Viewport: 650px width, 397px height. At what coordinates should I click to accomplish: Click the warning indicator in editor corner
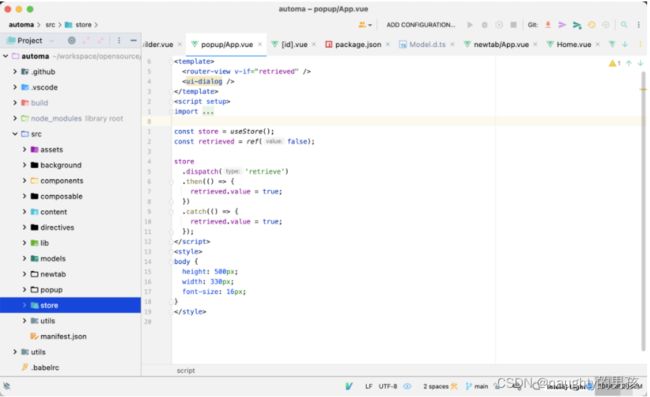[614, 63]
